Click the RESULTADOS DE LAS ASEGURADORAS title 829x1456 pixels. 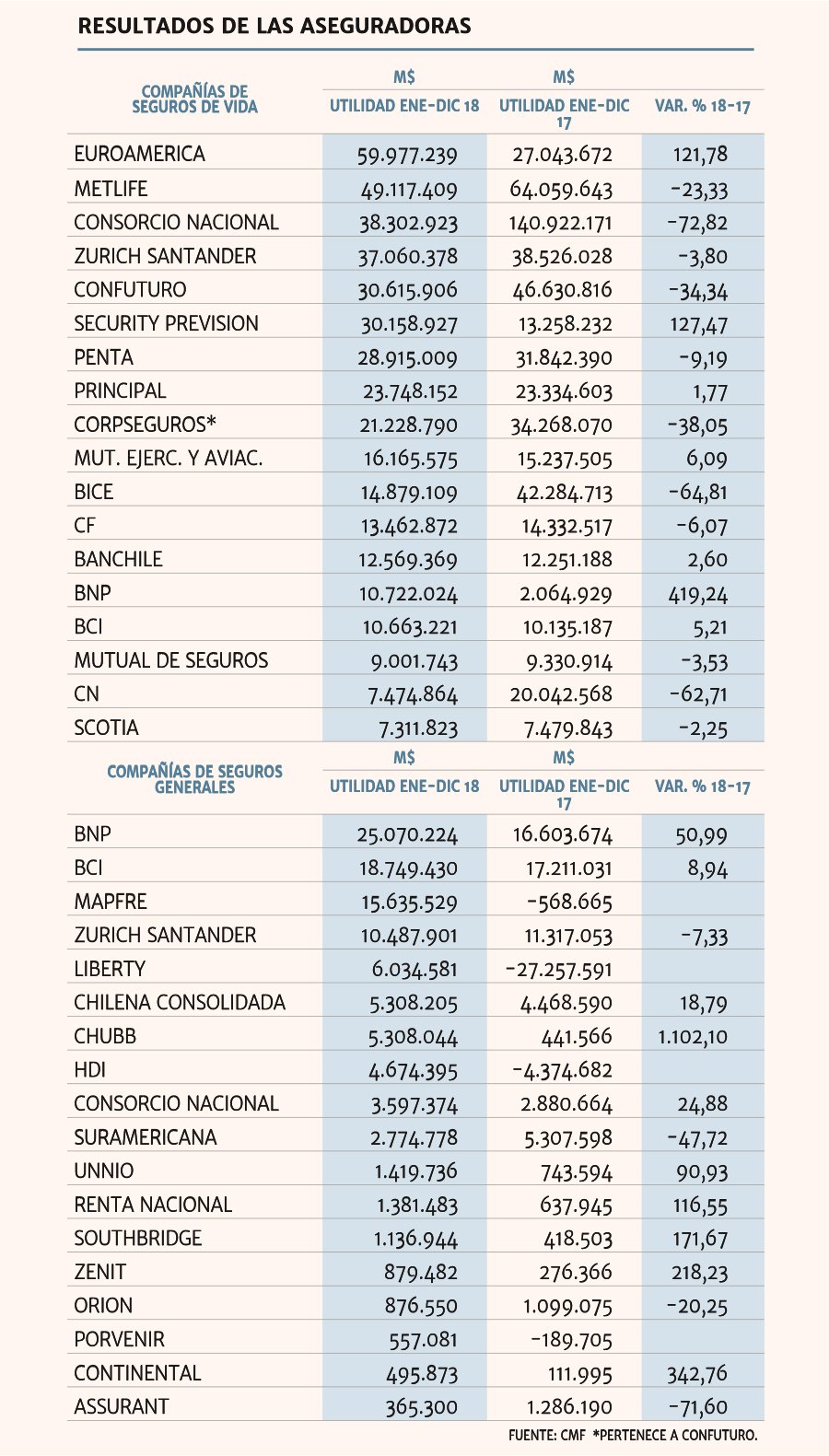[274, 26]
